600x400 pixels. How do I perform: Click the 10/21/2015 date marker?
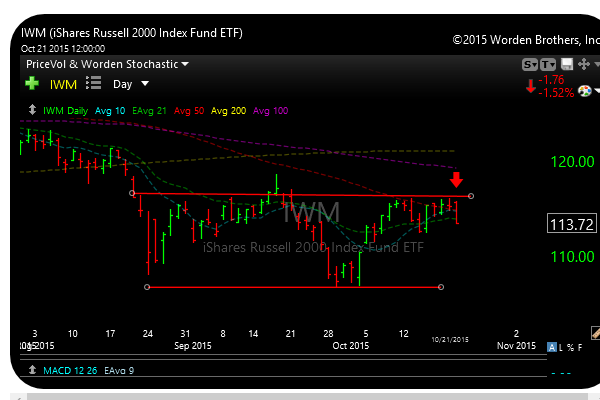pos(450,340)
